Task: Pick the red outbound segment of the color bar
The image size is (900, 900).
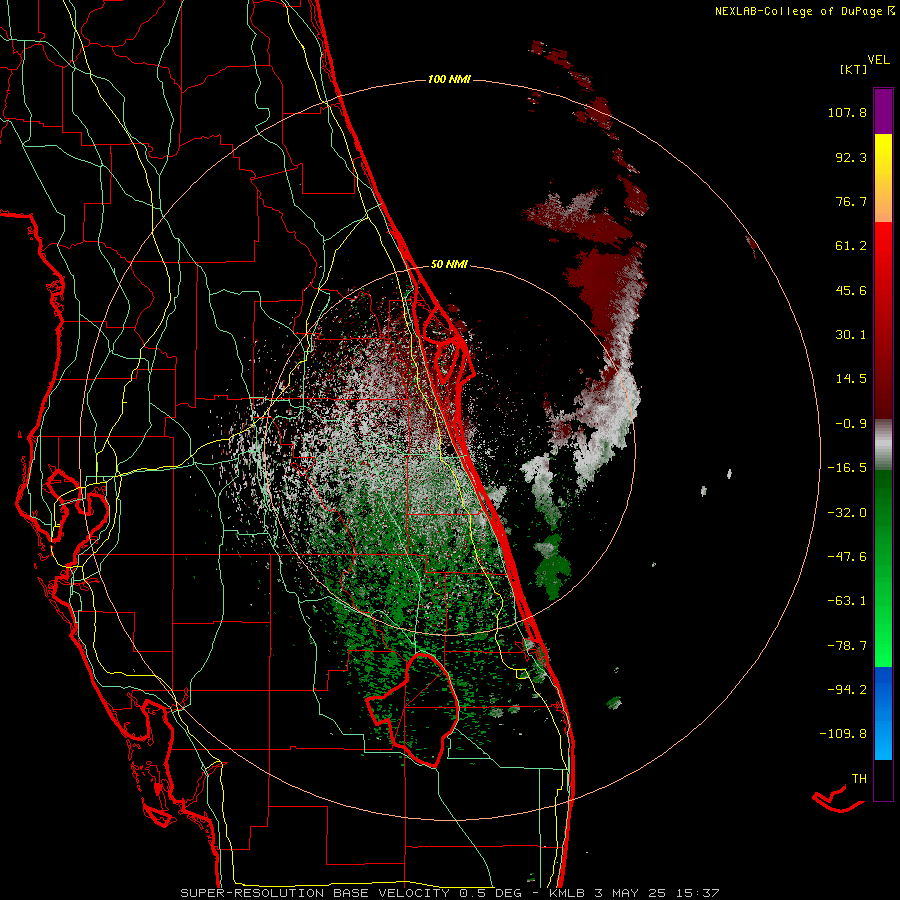Action: 883,320
